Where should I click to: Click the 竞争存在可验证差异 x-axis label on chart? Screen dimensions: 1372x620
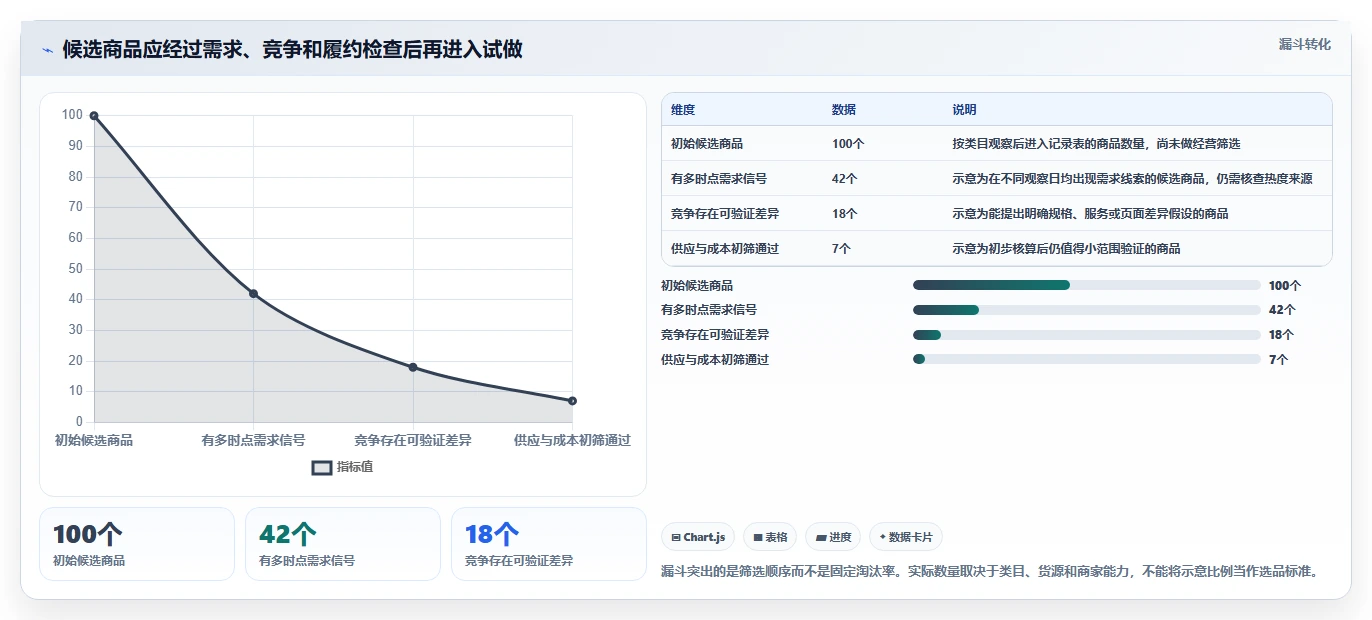[x=413, y=440]
